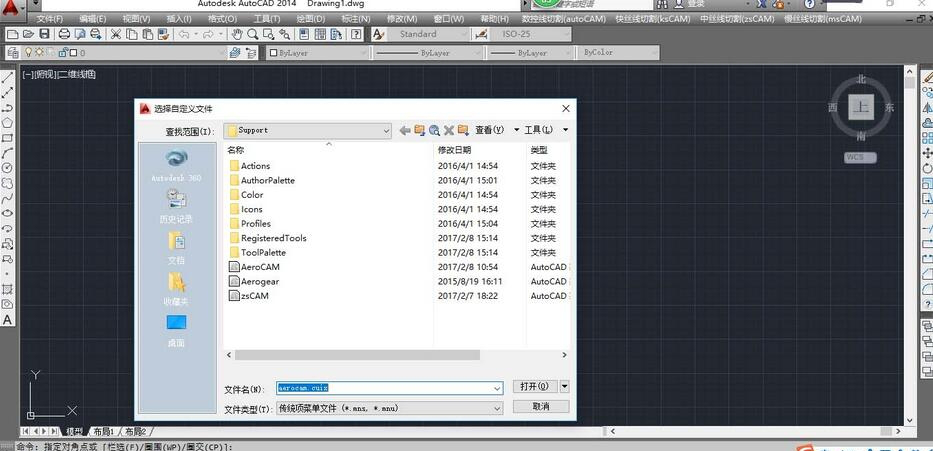Select the Multiline Text A tool
Screen dimensions: 933x469
coord(7,320)
